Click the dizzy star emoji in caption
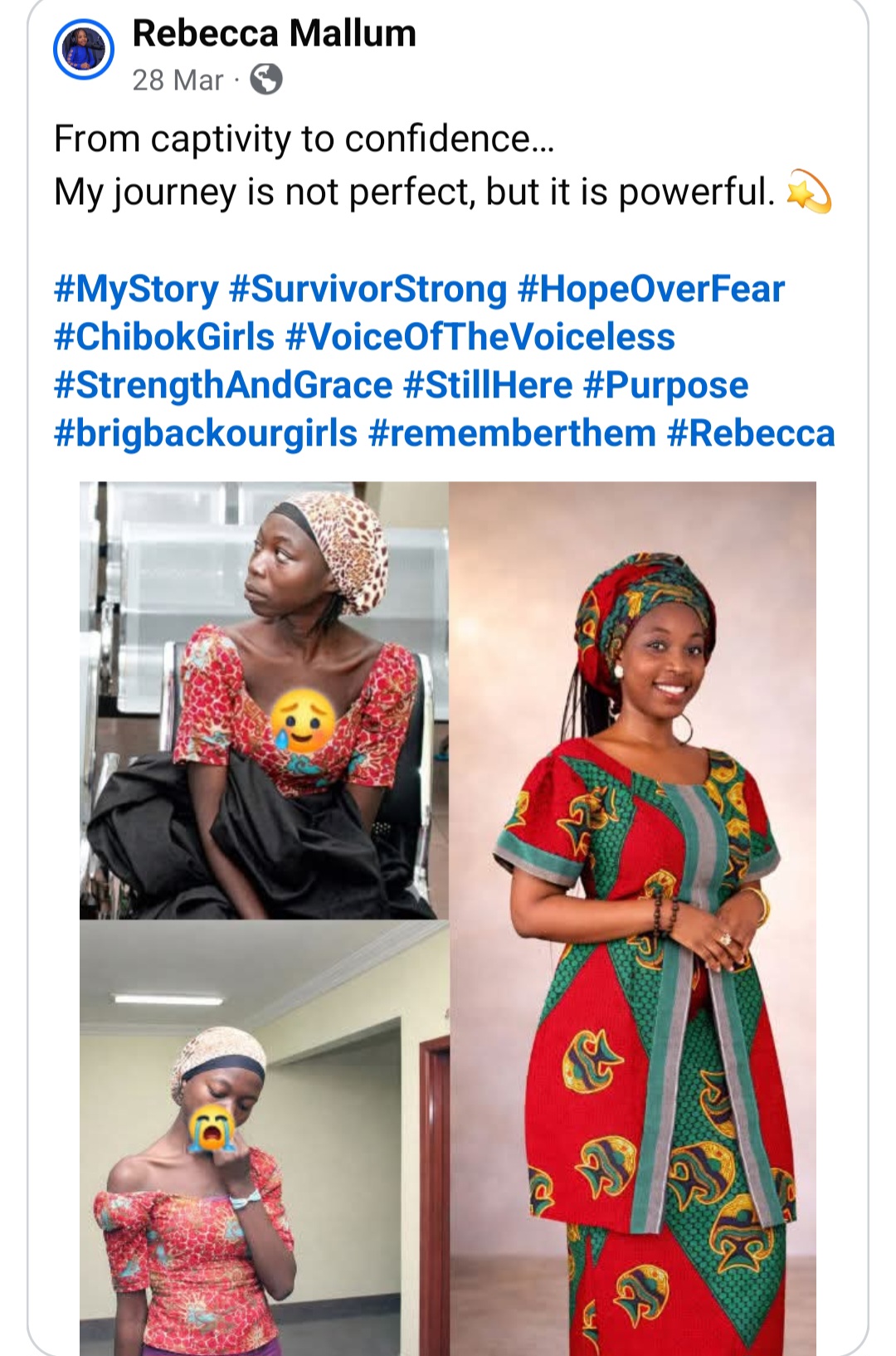Image resolution: width=896 pixels, height=1356 pixels. click(808, 192)
